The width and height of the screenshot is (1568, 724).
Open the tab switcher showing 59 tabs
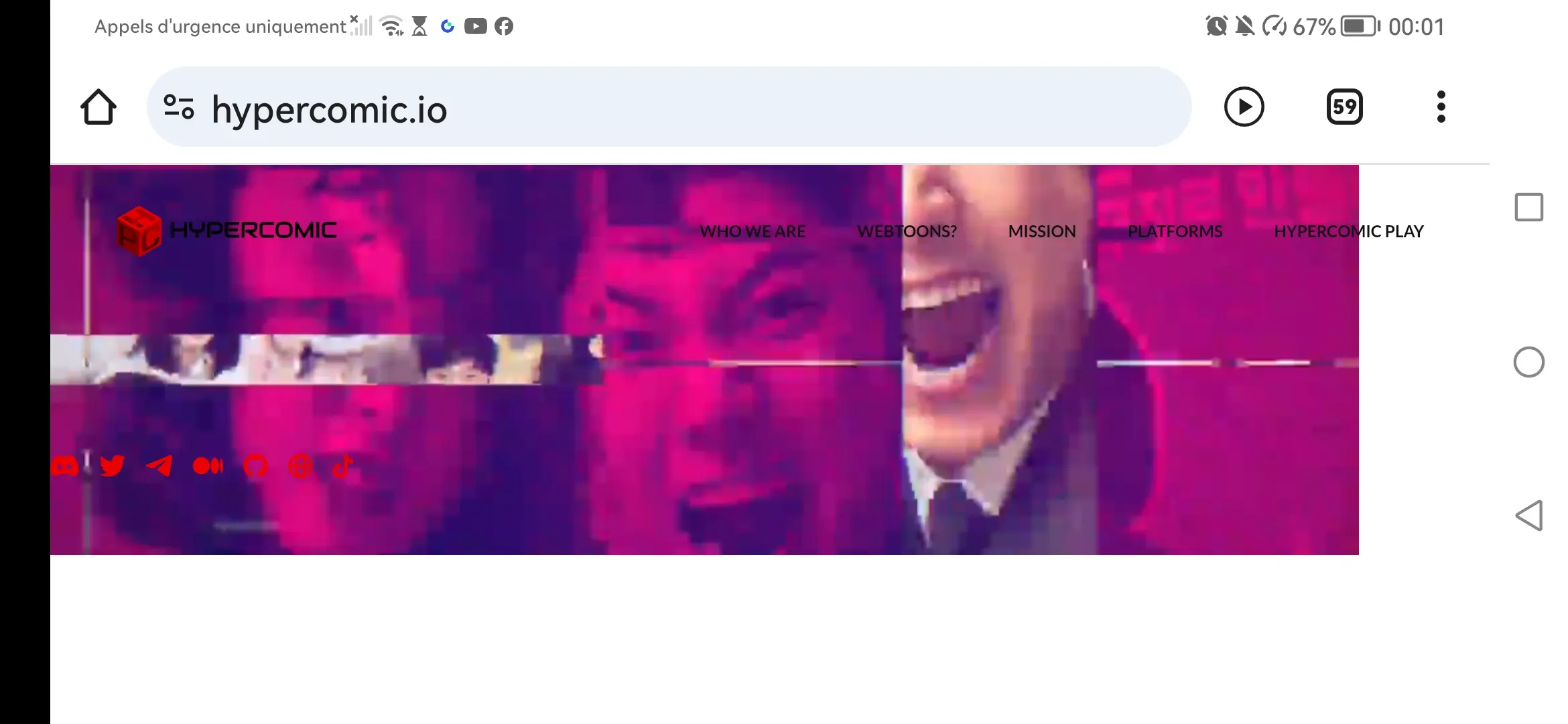pos(1344,107)
